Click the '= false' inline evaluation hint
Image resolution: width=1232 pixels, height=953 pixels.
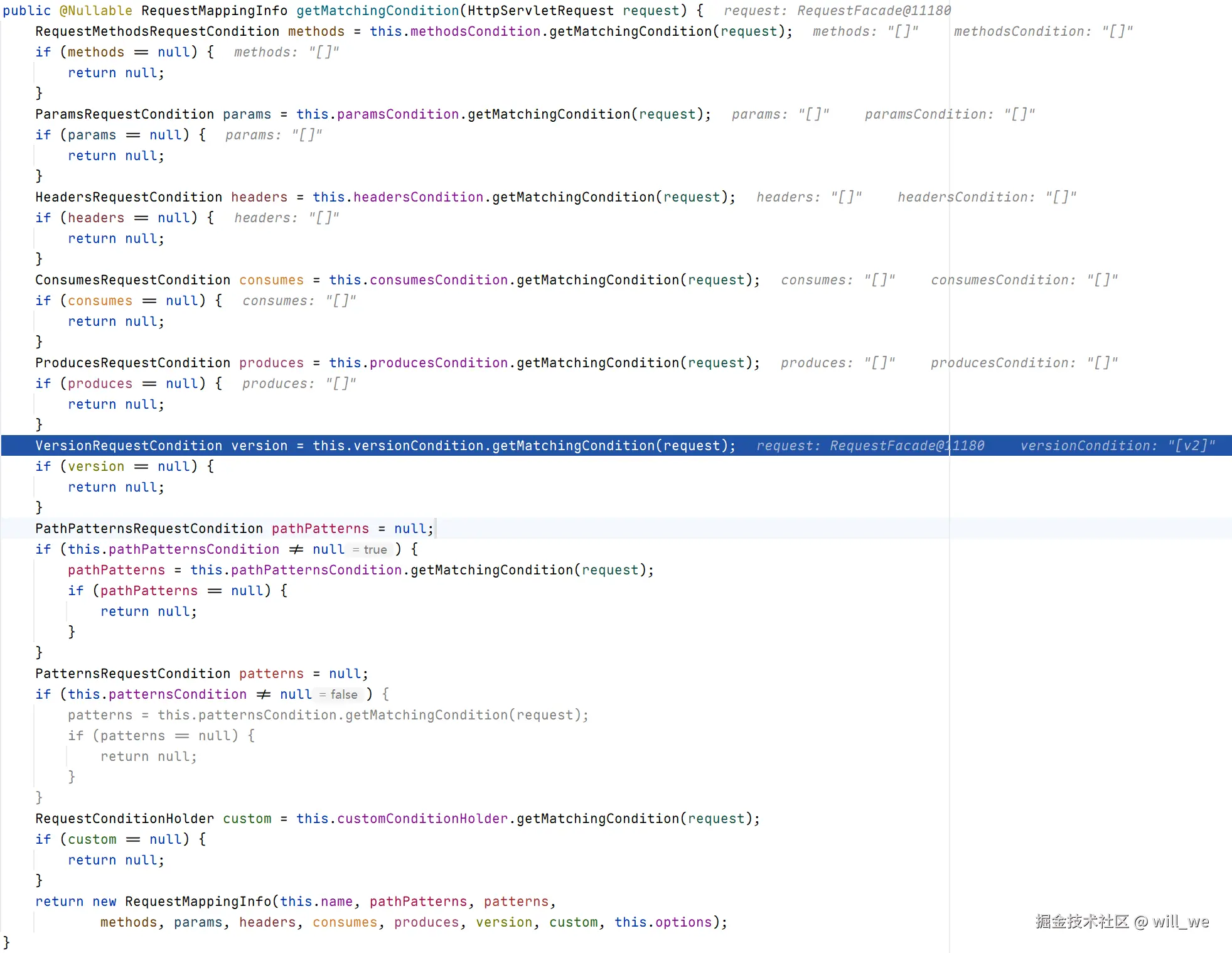point(338,695)
